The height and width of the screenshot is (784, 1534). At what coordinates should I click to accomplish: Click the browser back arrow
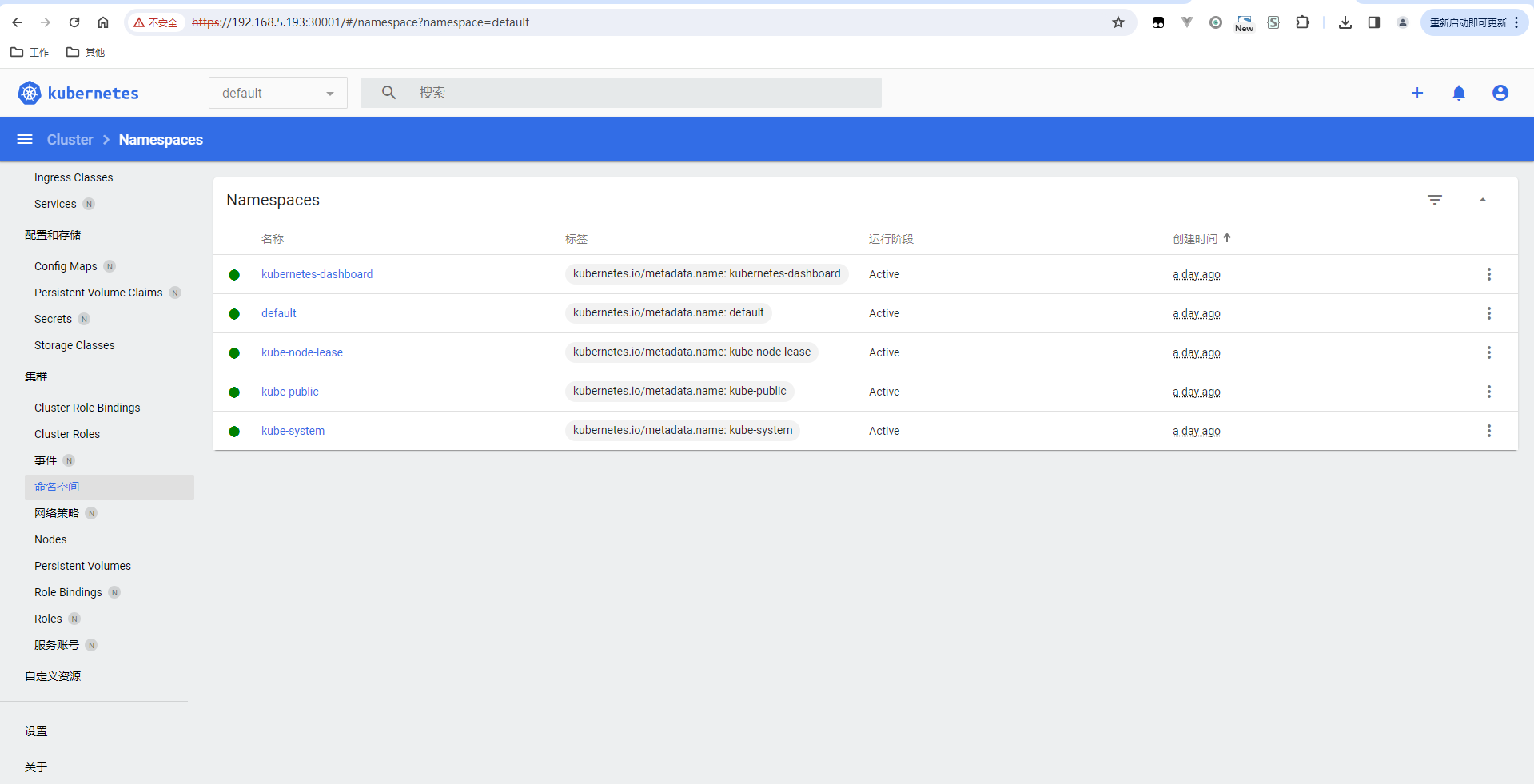pyautogui.click(x=17, y=22)
